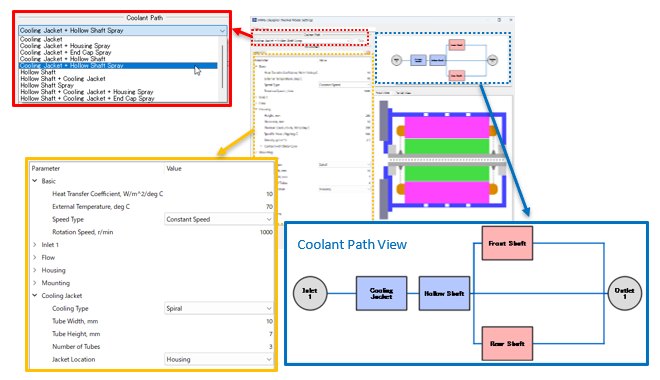Open the Coolant Path combo box arrow
660x380 pixels.
click(x=222, y=31)
